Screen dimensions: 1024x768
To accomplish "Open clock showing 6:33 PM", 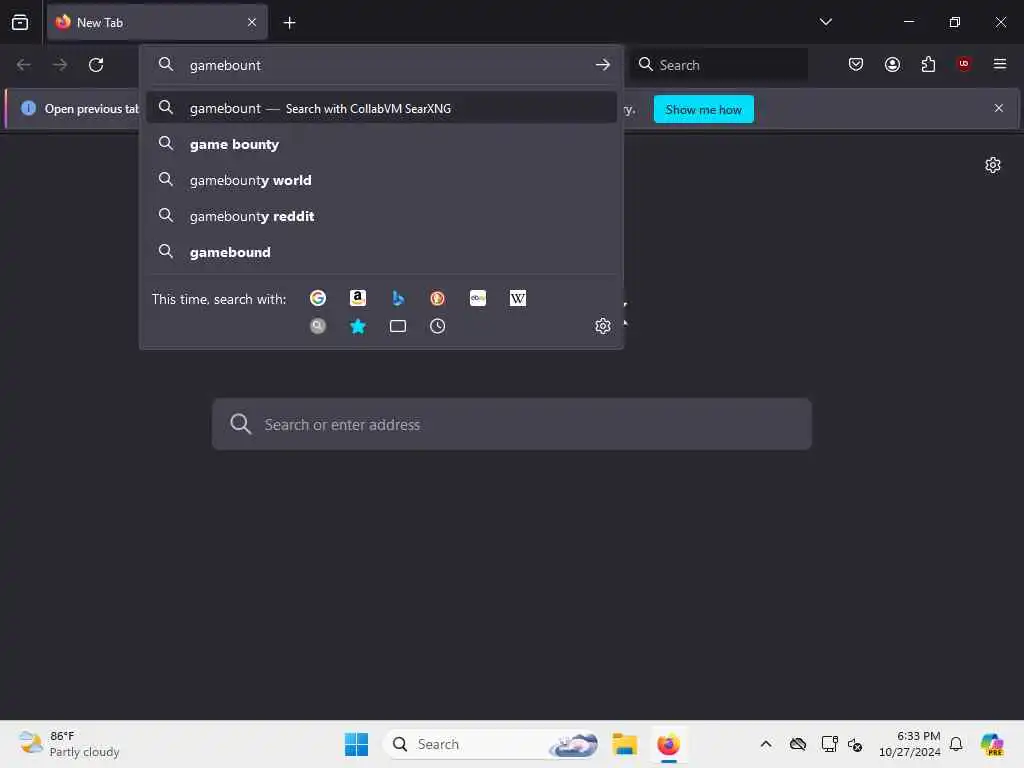I will 909,744.
